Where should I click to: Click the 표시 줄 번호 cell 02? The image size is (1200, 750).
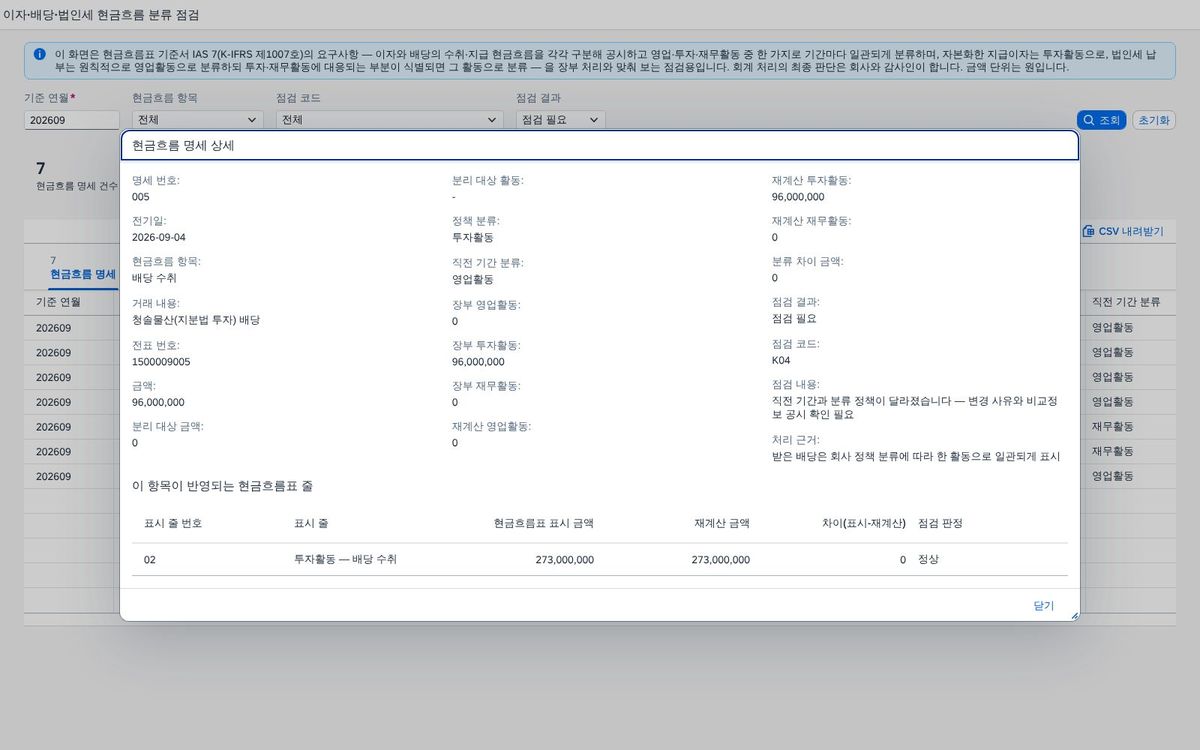(150, 560)
